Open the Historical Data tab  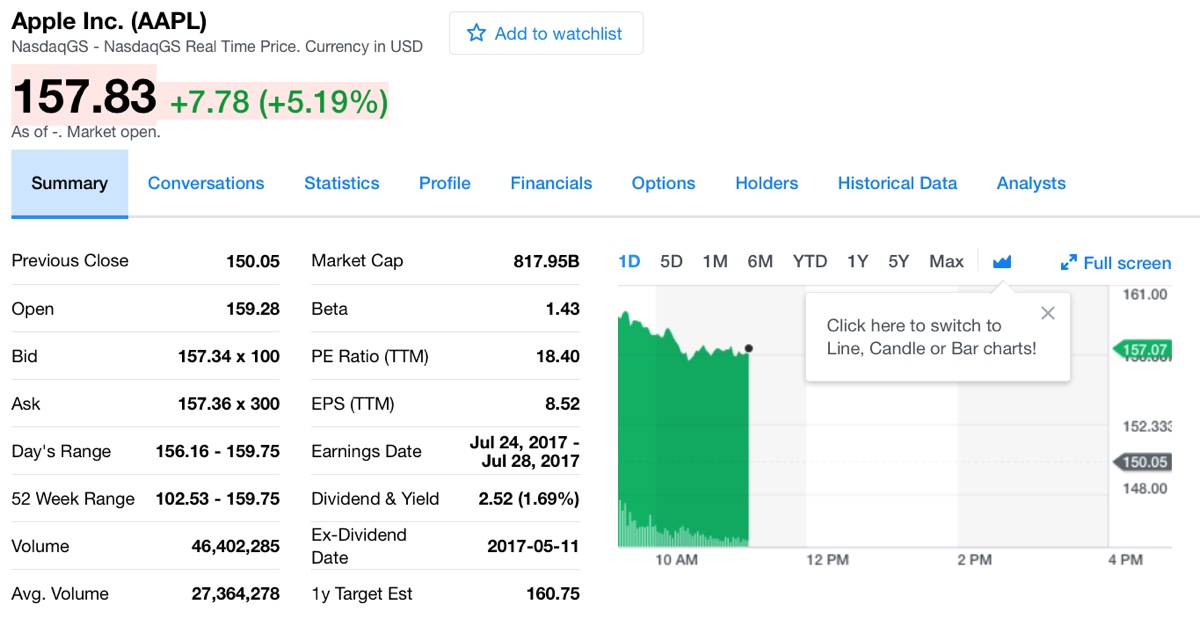click(897, 183)
